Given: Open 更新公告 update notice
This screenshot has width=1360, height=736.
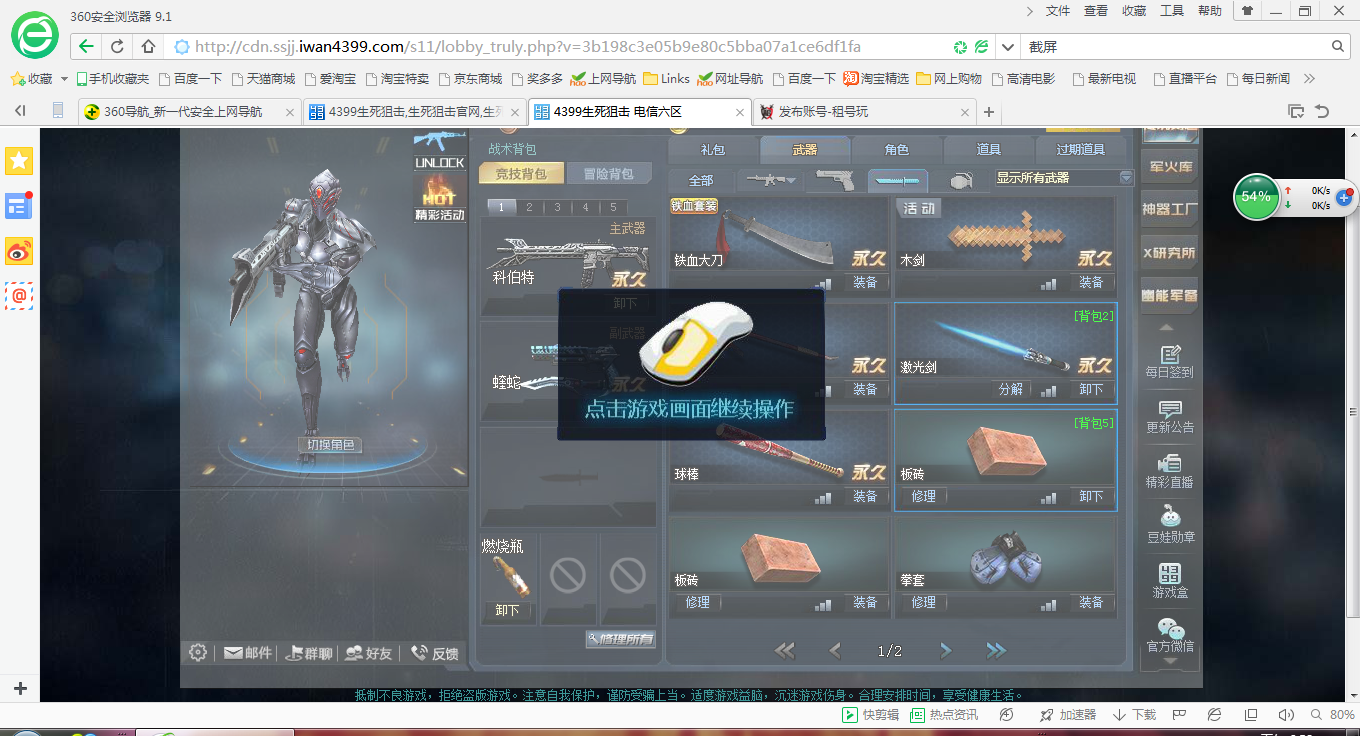Looking at the screenshot, I should (1169, 416).
